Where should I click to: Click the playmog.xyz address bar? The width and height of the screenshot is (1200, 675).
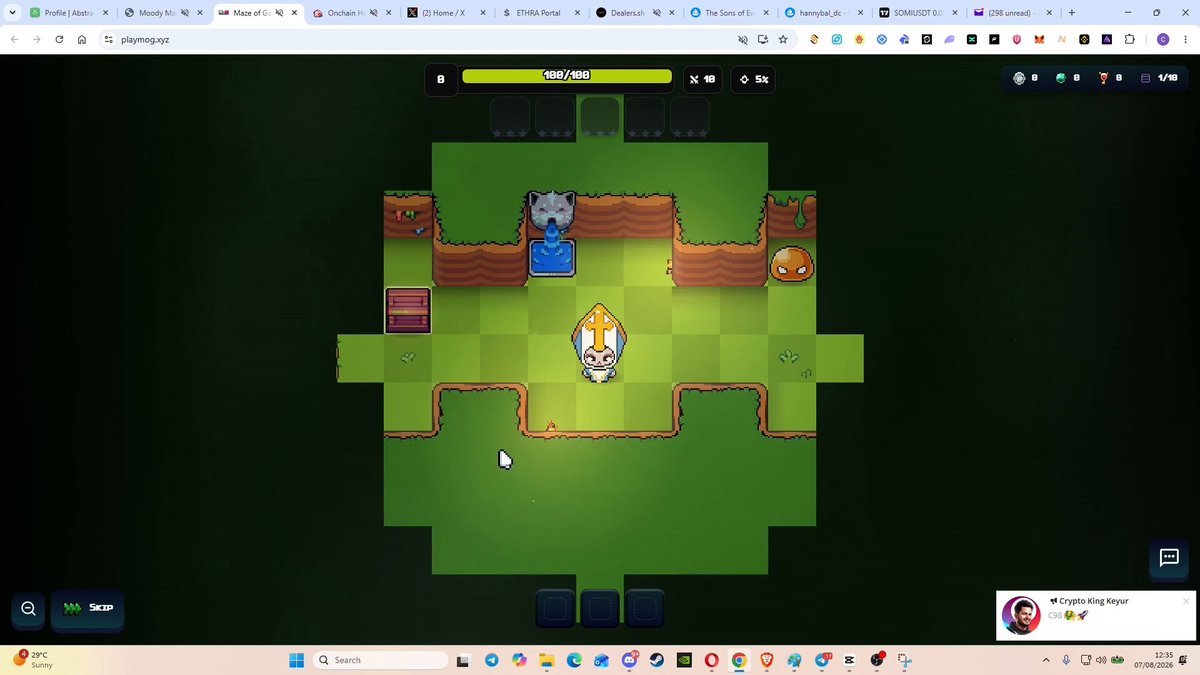(420, 39)
